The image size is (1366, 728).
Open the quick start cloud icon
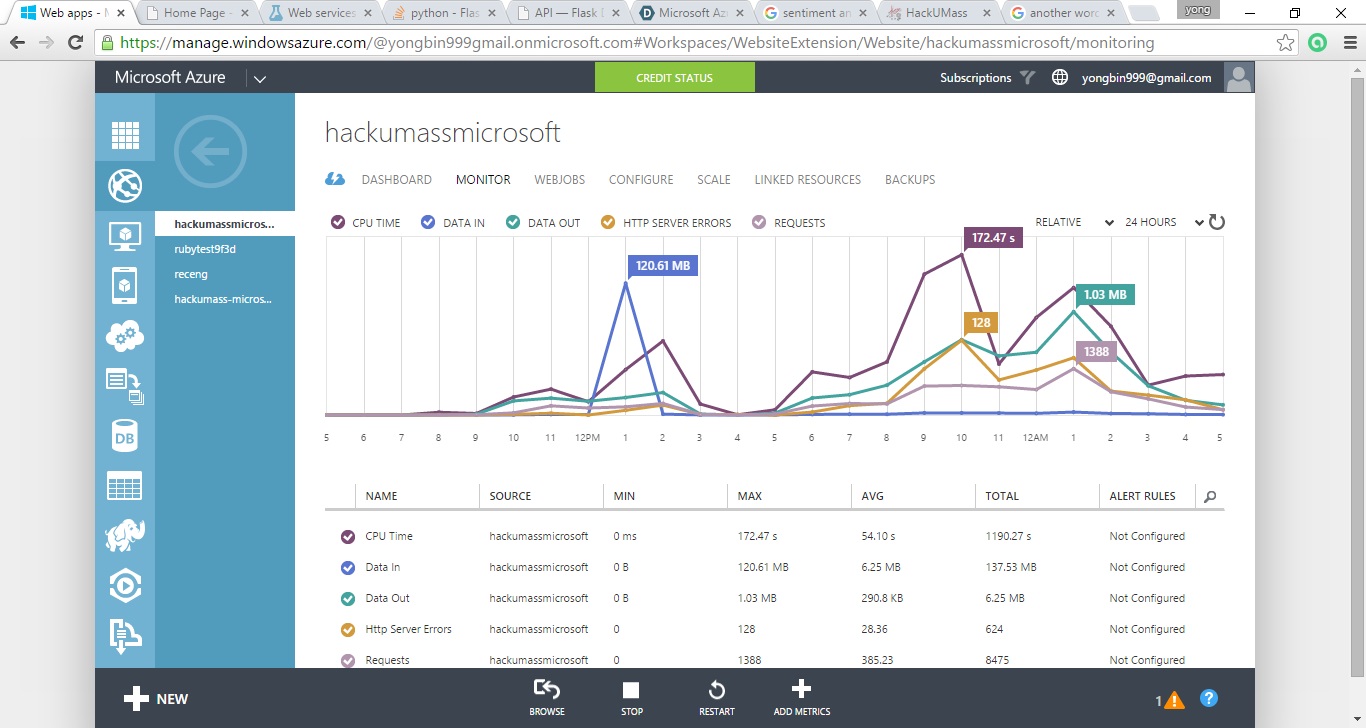335,179
